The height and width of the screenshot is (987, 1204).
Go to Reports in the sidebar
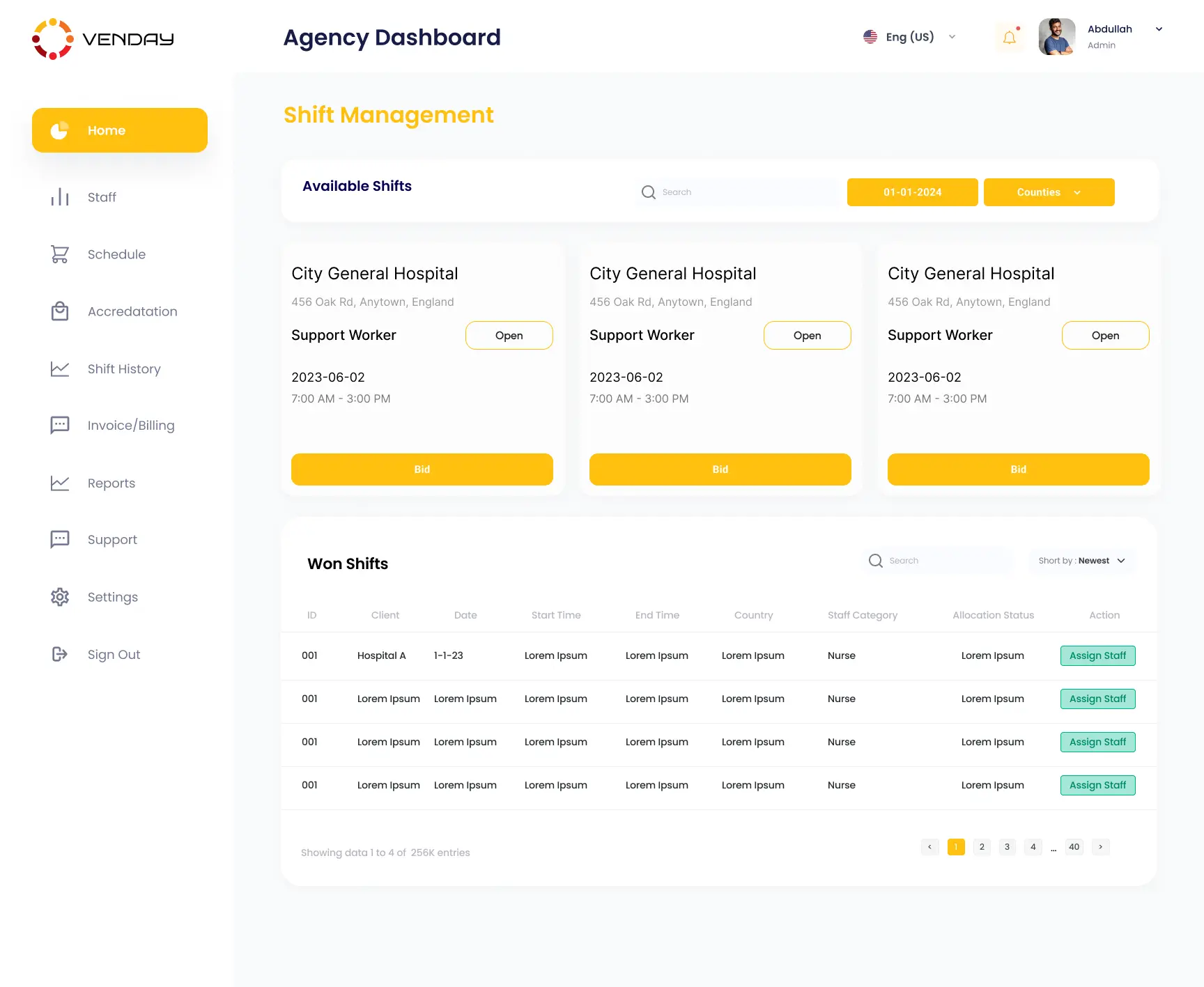[x=111, y=483]
